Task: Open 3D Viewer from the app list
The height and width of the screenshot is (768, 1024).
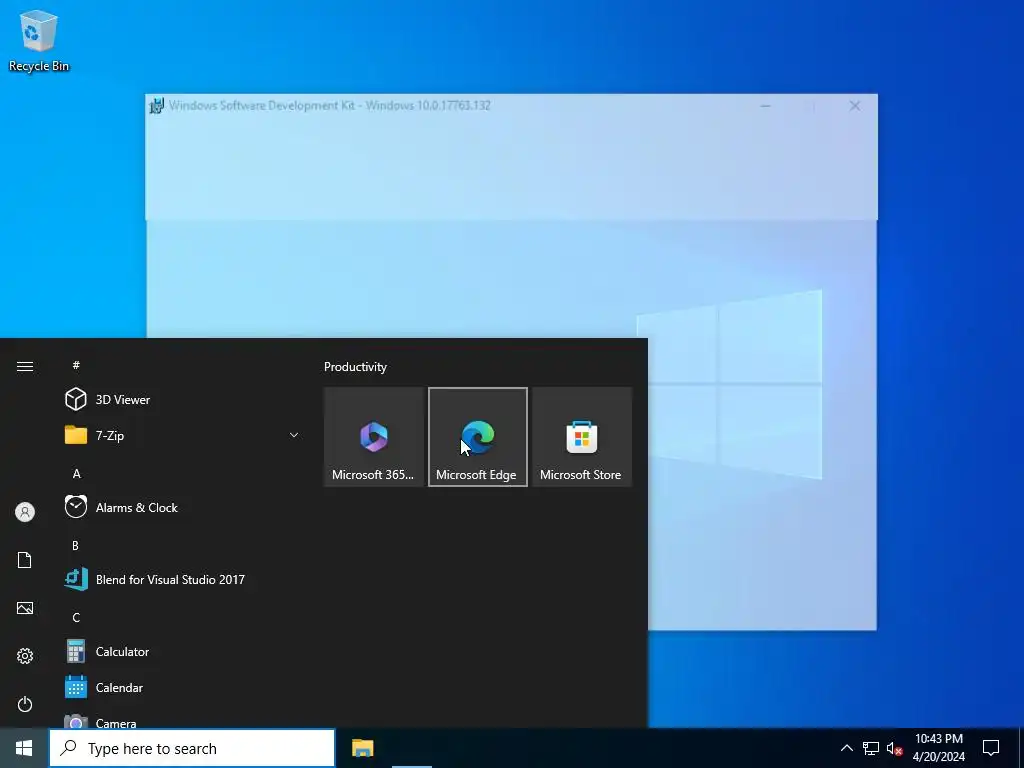Action: click(180, 399)
